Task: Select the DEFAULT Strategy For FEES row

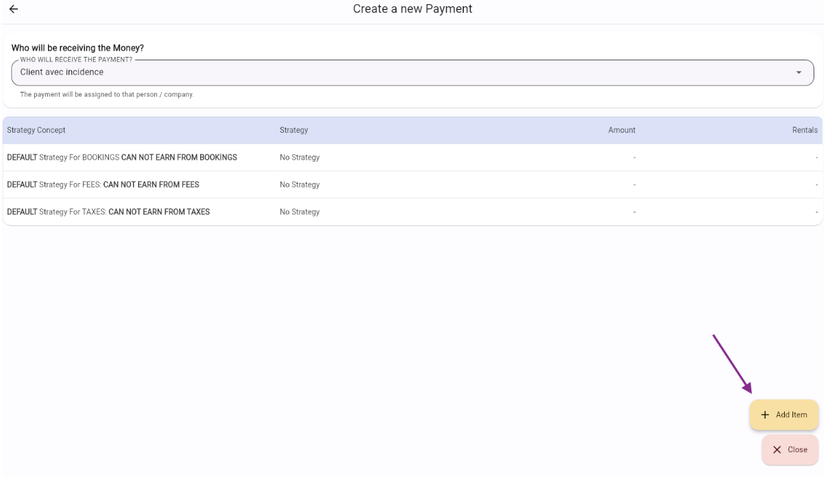Action: (x=103, y=185)
